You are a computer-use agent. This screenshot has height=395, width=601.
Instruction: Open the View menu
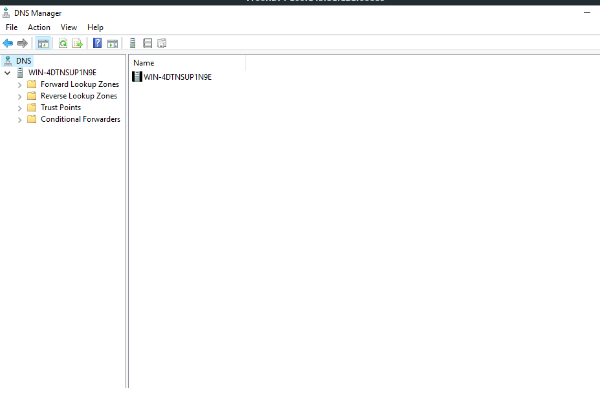coord(69,27)
